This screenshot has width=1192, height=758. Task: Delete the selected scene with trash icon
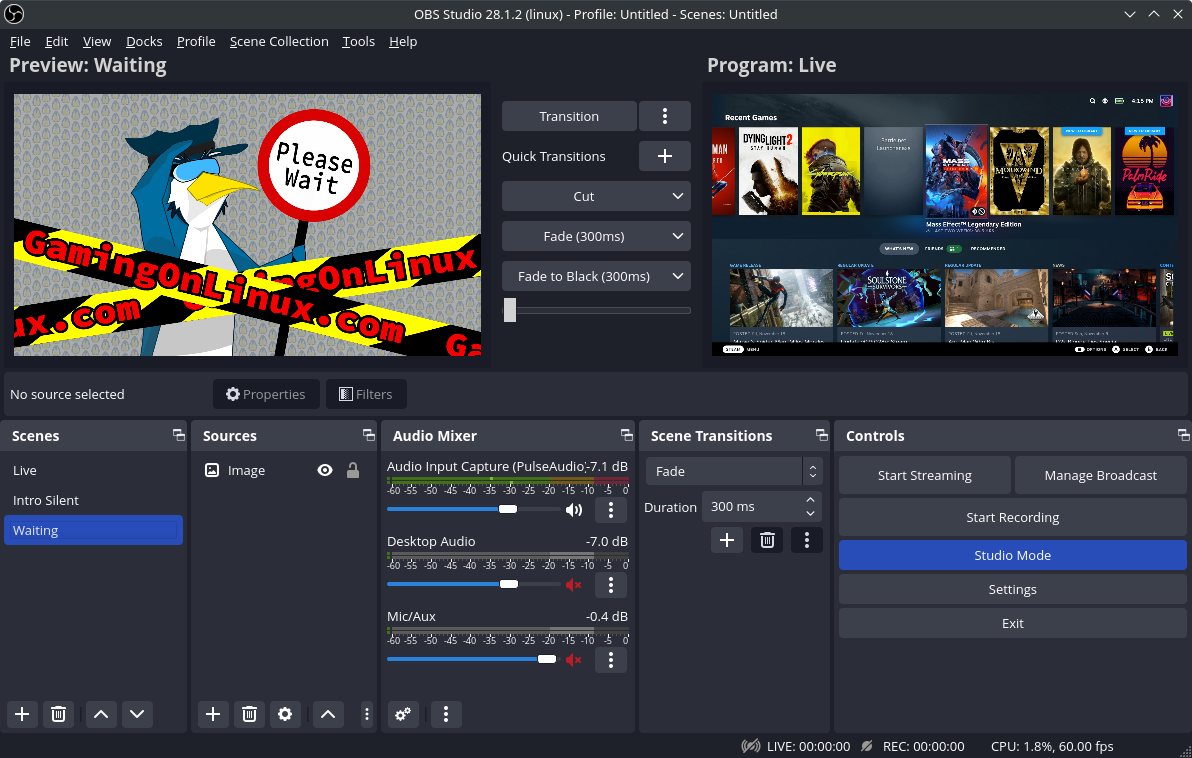click(59, 714)
